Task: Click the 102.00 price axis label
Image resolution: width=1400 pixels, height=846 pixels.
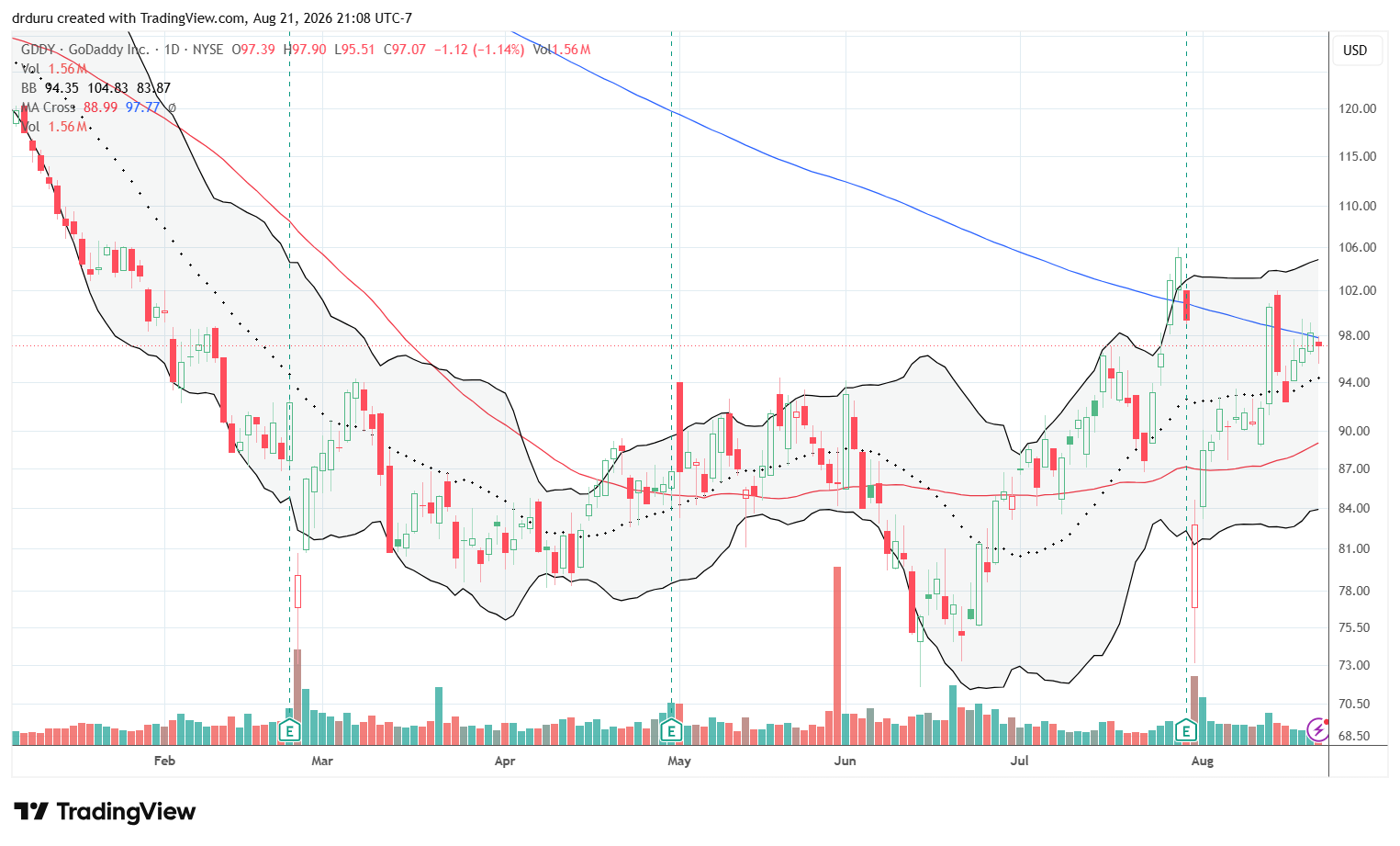Action: pos(1357,290)
